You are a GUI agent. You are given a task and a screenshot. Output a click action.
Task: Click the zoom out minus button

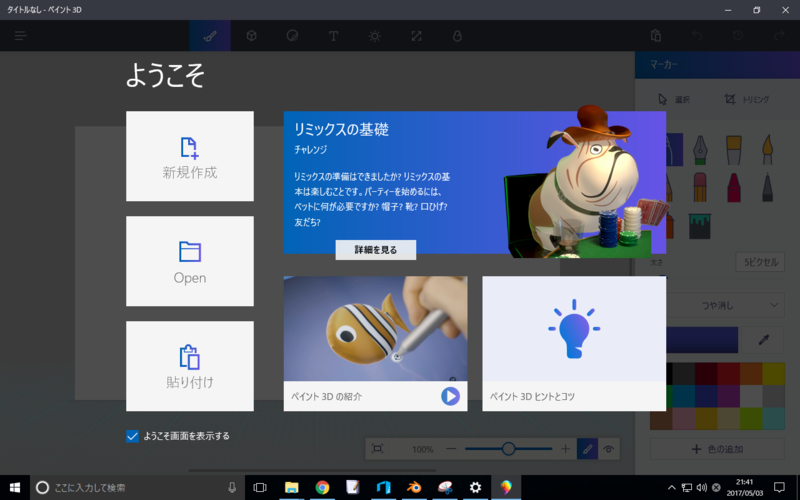(451, 449)
